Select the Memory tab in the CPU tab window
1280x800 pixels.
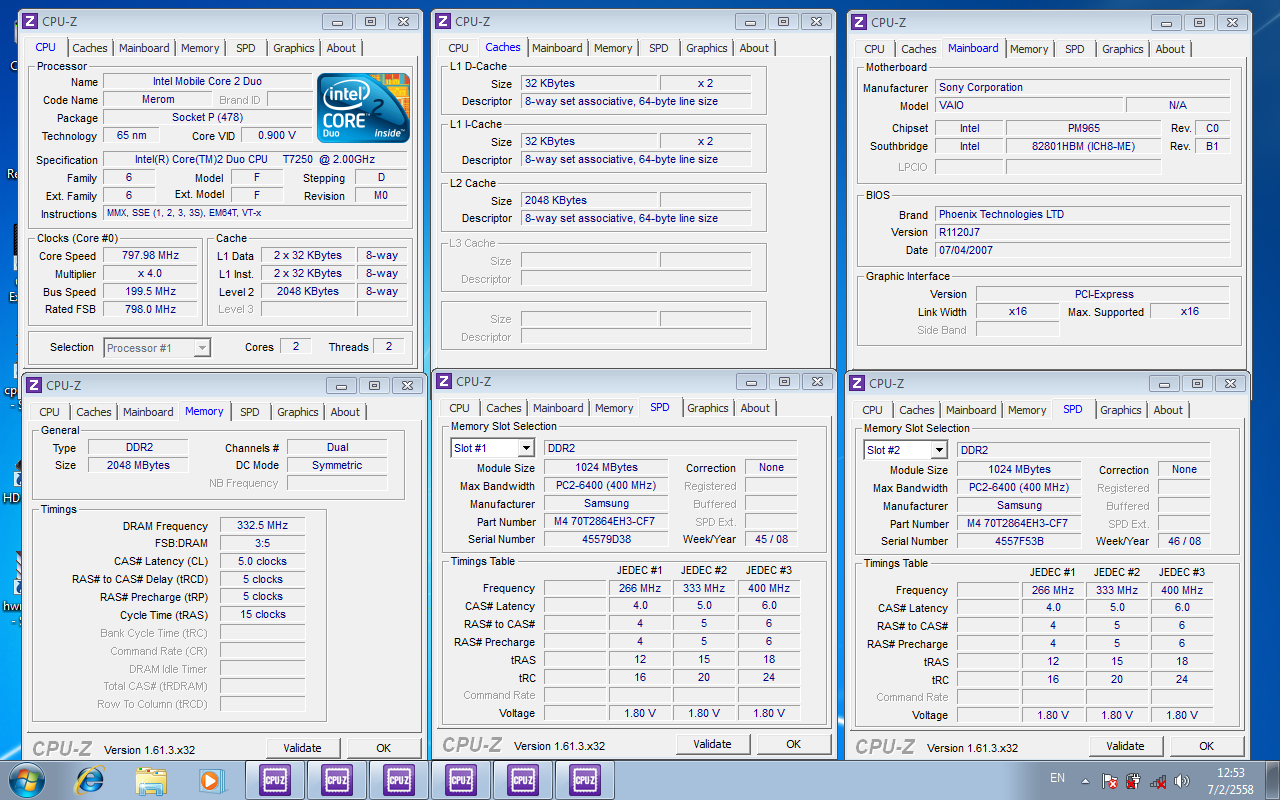click(200, 48)
